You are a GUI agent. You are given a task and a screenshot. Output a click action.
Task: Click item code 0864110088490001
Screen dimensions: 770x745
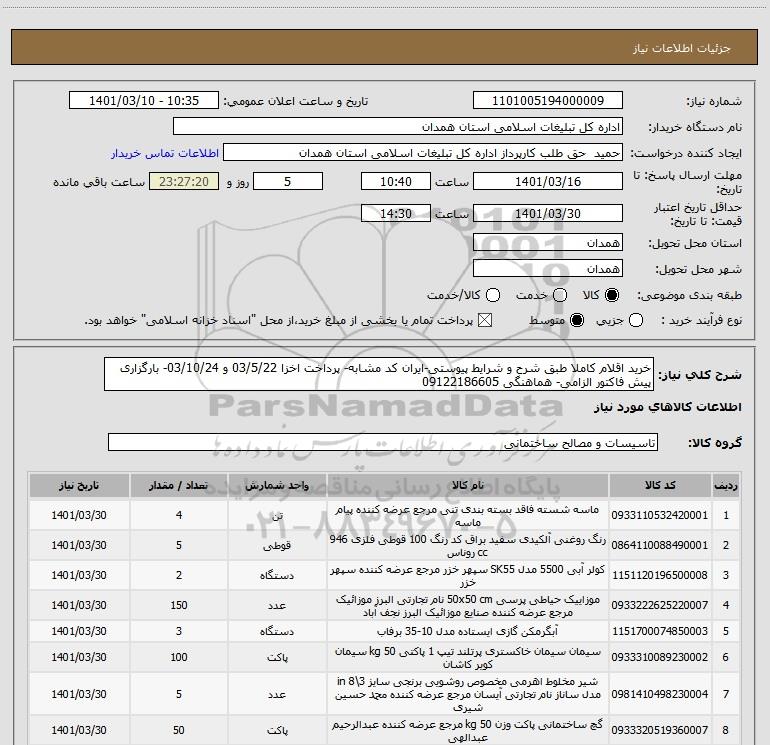[x=660, y=545]
